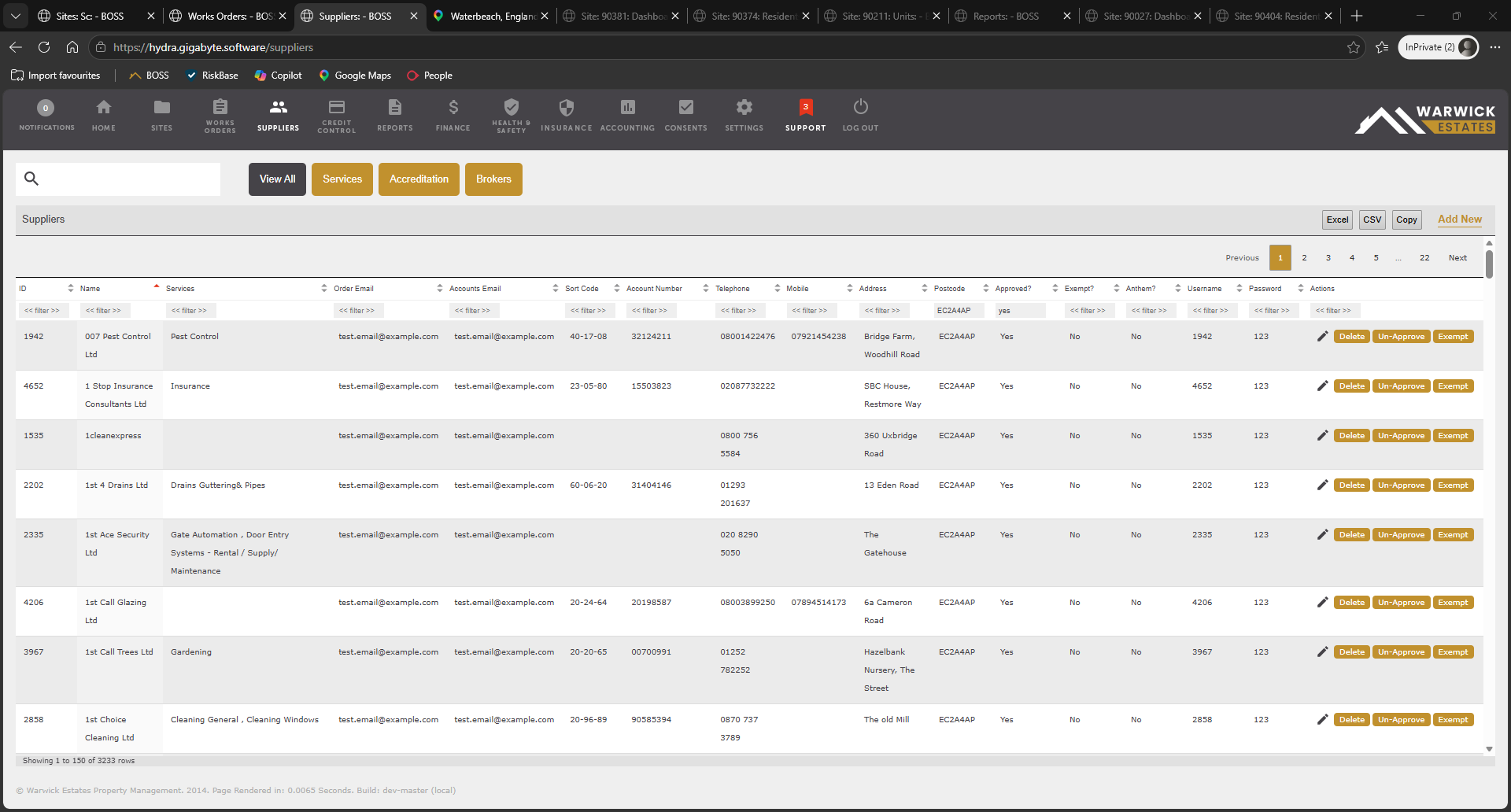This screenshot has width=1511, height=812.
Task: Export table to Excel
Action: coord(1337,220)
